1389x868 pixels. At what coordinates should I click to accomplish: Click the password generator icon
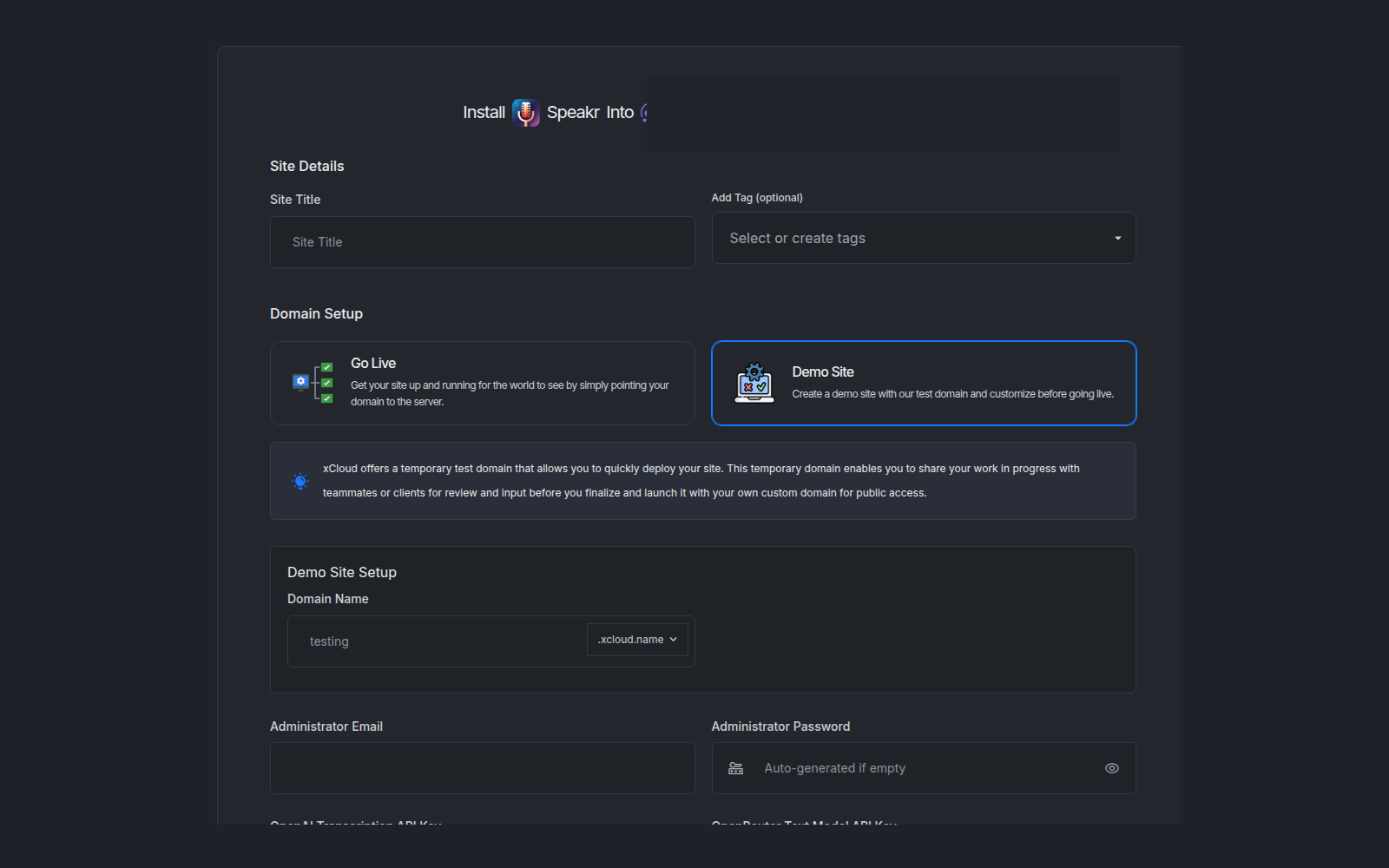(735, 768)
